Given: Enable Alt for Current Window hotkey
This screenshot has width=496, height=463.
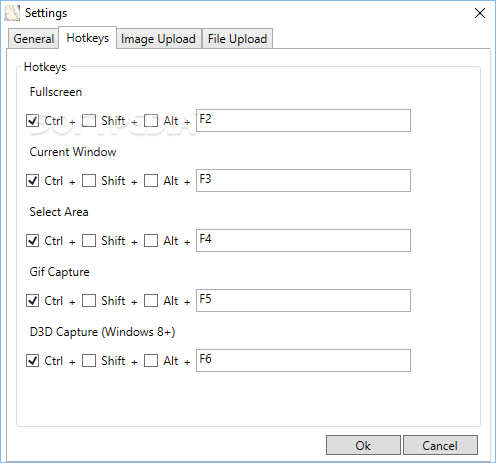Looking at the screenshot, I should [x=151, y=181].
